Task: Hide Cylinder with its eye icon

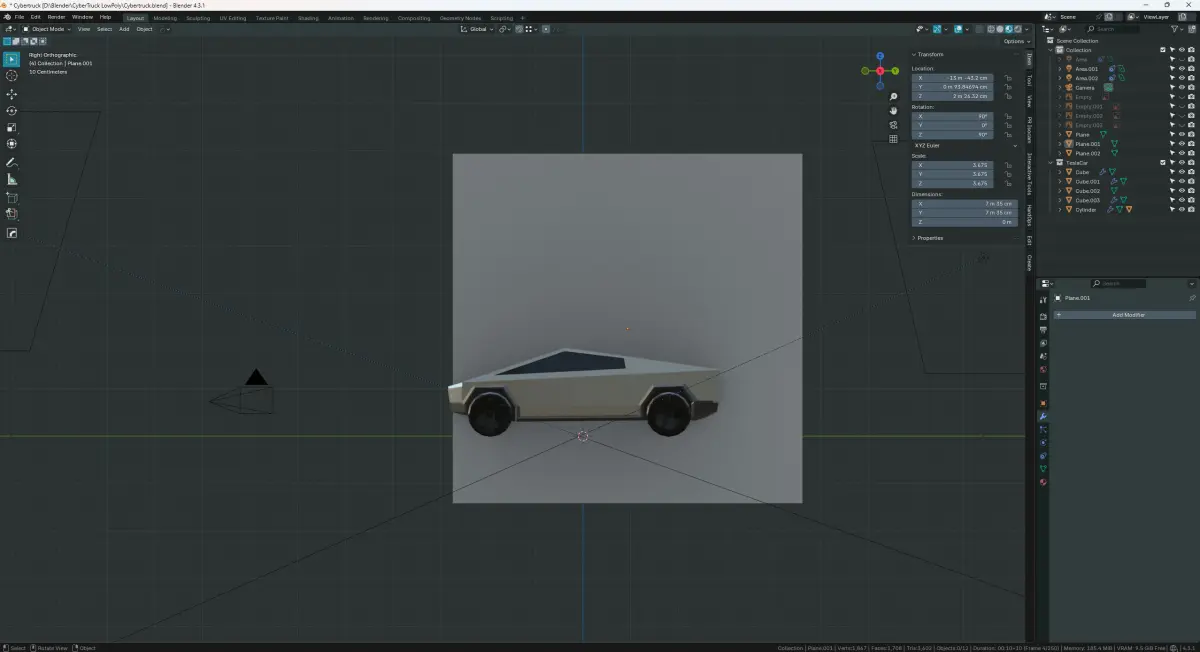Action: pos(1182,209)
